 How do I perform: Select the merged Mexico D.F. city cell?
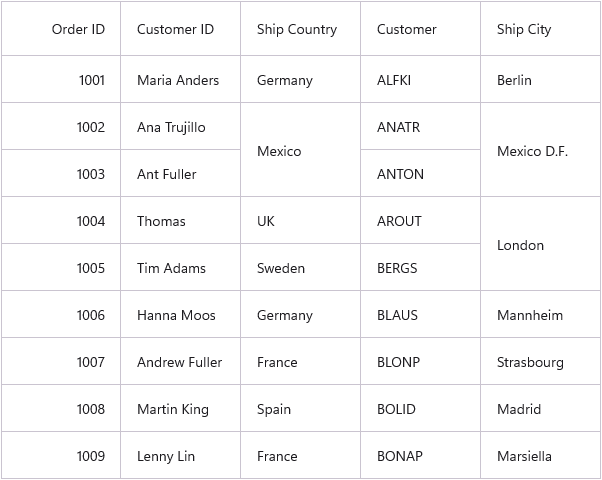point(541,150)
